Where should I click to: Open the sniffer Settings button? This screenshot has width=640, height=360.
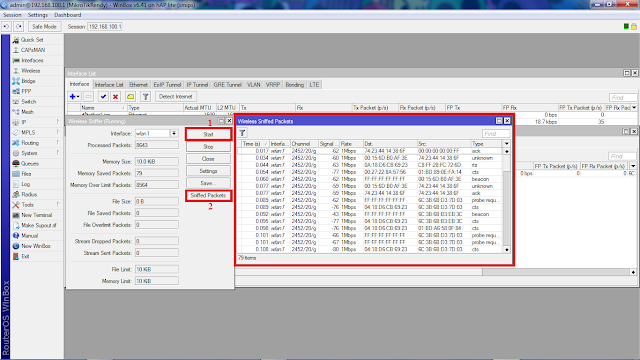click(x=208, y=171)
